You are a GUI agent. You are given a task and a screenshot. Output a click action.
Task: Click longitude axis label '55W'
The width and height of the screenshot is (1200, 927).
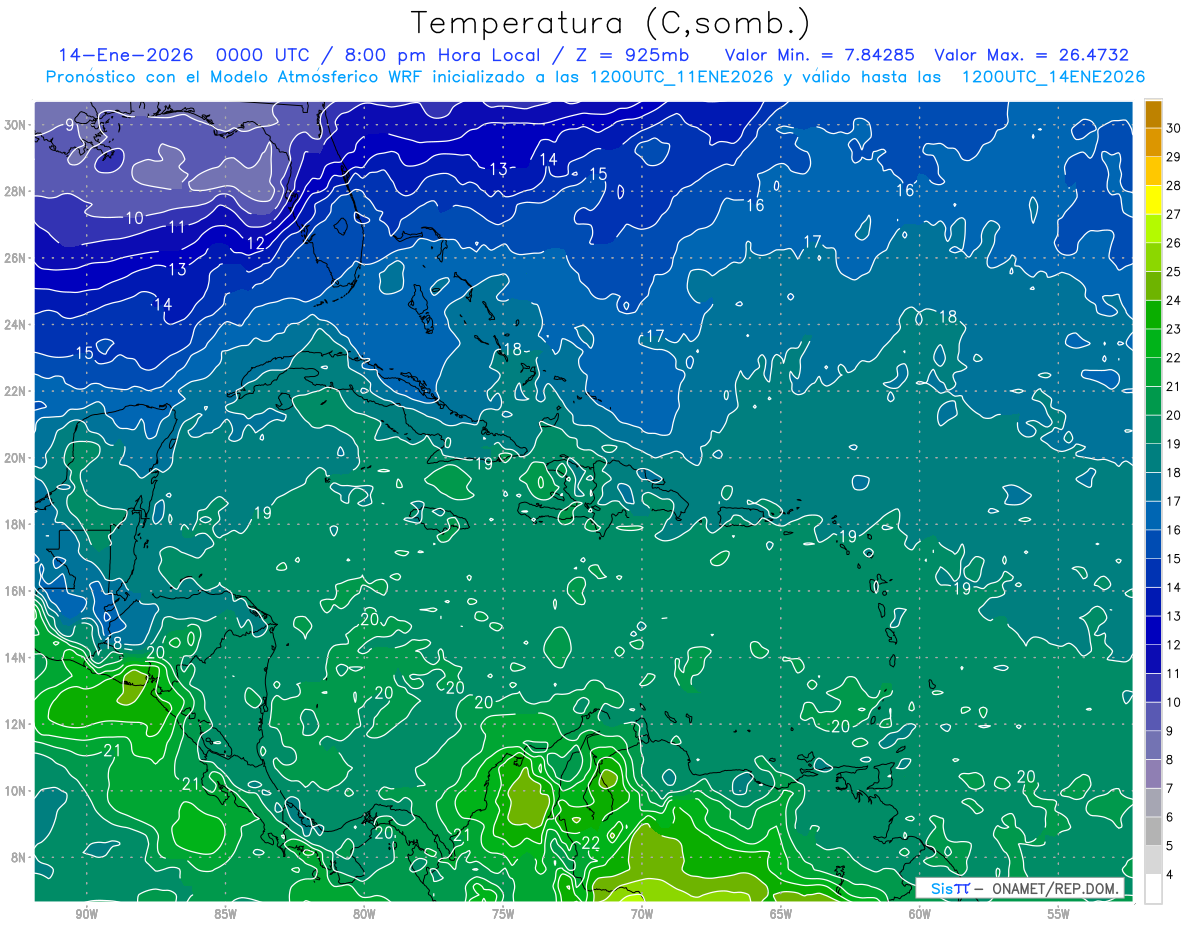pos(1059,914)
